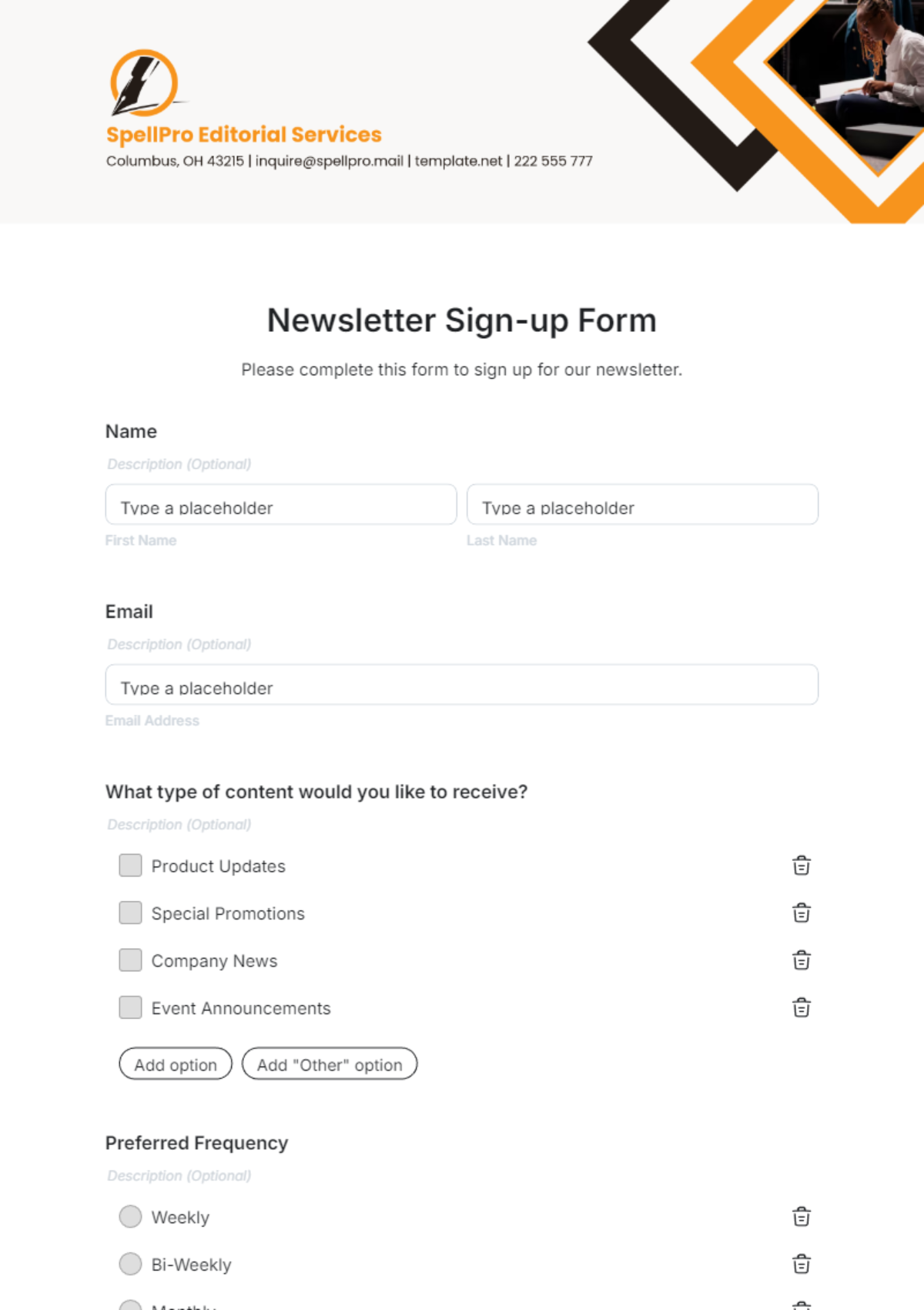The height and width of the screenshot is (1310, 924).
Task: Delete the Special Promotions option
Action: coord(801,913)
